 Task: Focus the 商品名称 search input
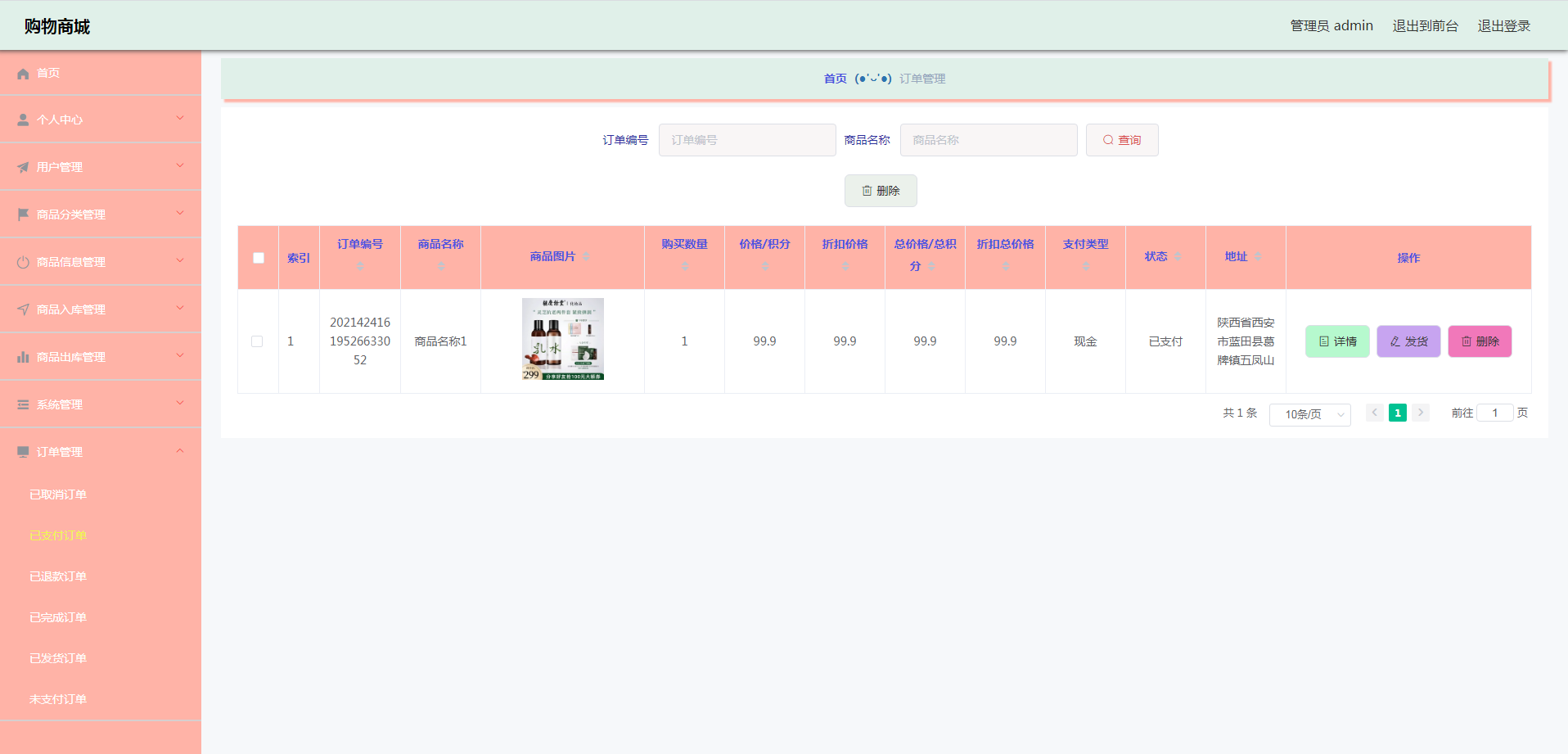989,140
